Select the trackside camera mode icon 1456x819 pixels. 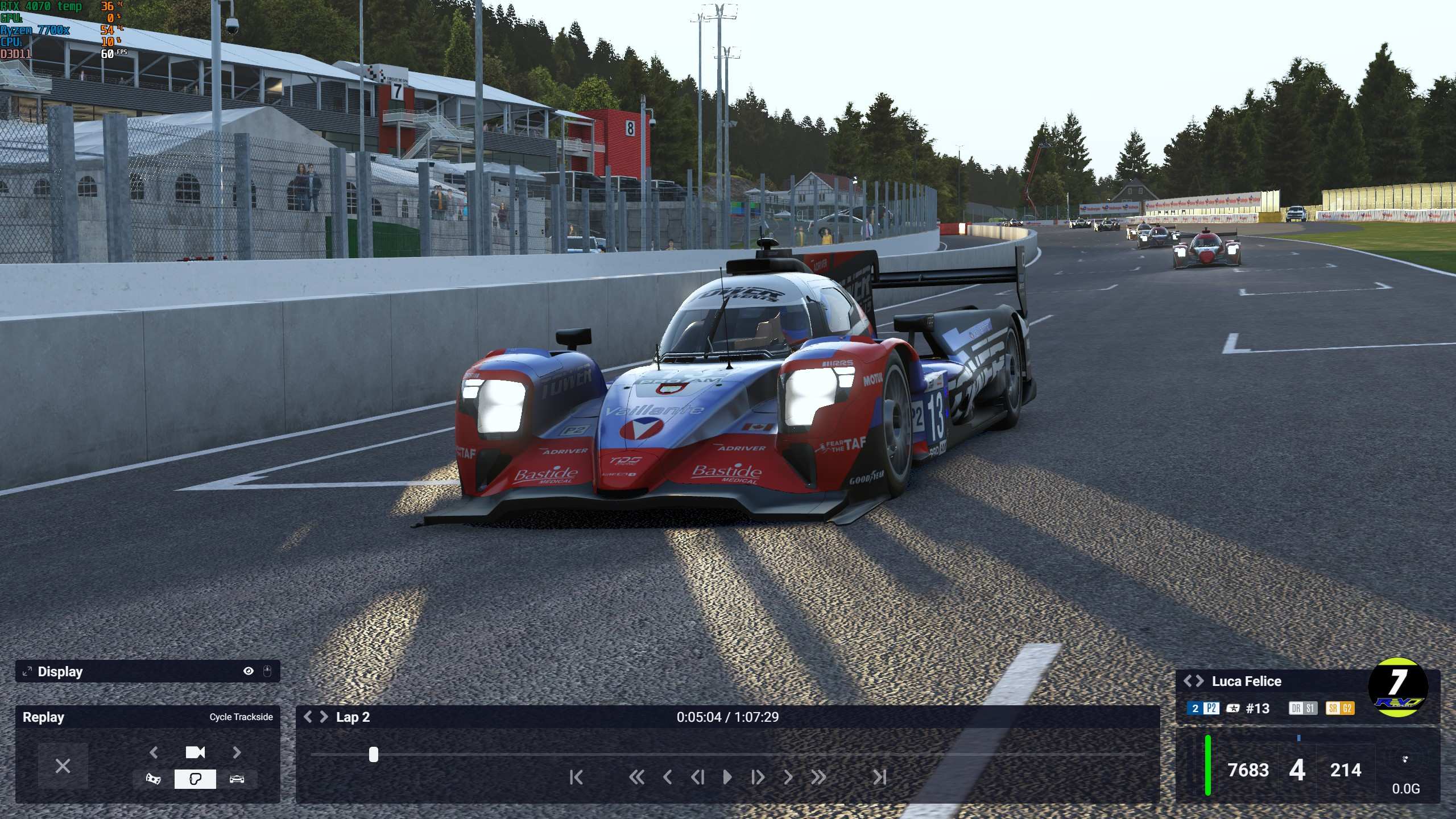195,779
